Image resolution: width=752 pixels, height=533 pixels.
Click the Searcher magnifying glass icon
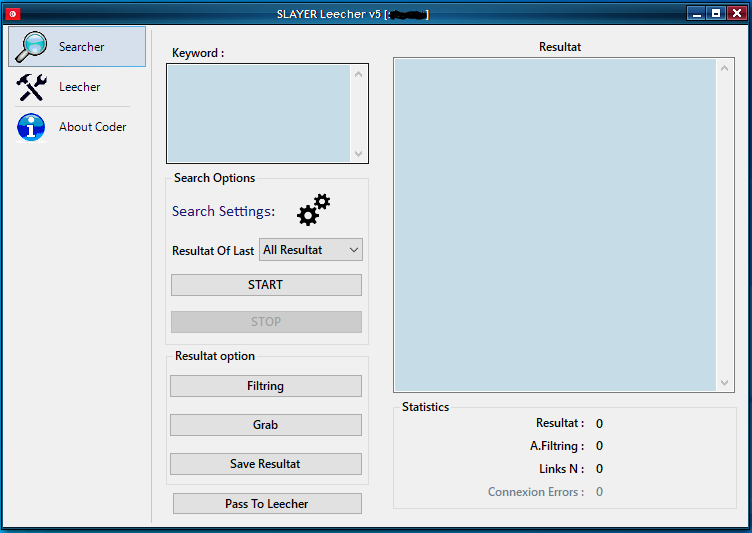pos(32,47)
